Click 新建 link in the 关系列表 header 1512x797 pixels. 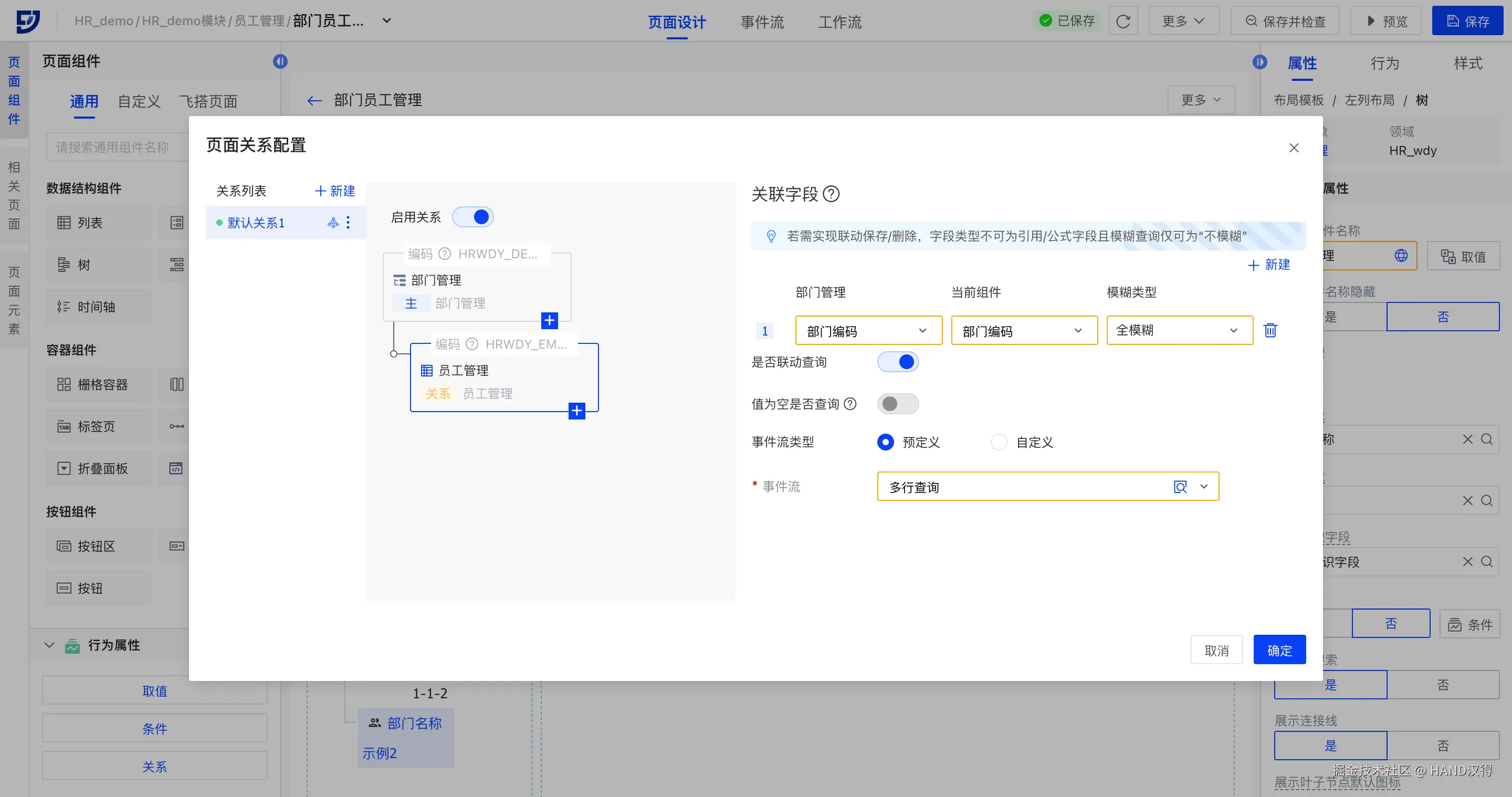pos(335,191)
